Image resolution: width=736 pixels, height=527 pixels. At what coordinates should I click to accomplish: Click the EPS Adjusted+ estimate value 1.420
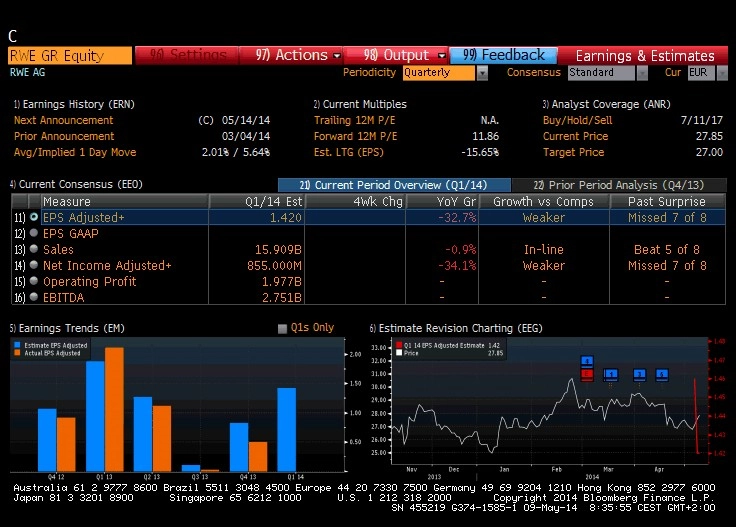coord(285,217)
